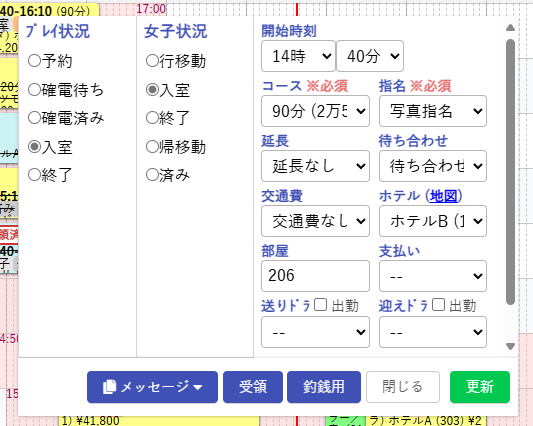
Task: Open the 支払い dropdown
Action: click(x=433, y=276)
